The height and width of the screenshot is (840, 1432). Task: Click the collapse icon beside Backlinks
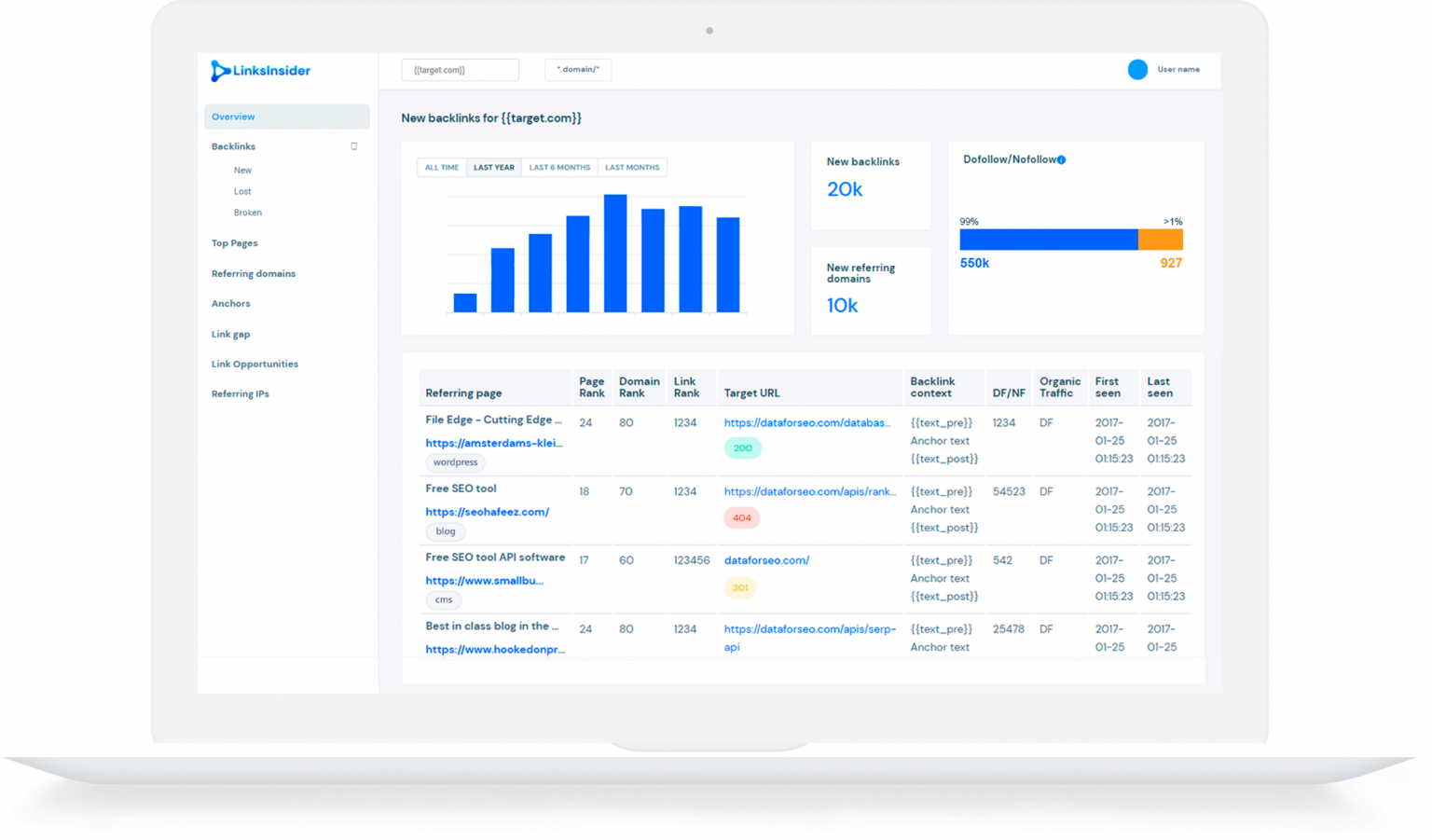(x=353, y=146)
